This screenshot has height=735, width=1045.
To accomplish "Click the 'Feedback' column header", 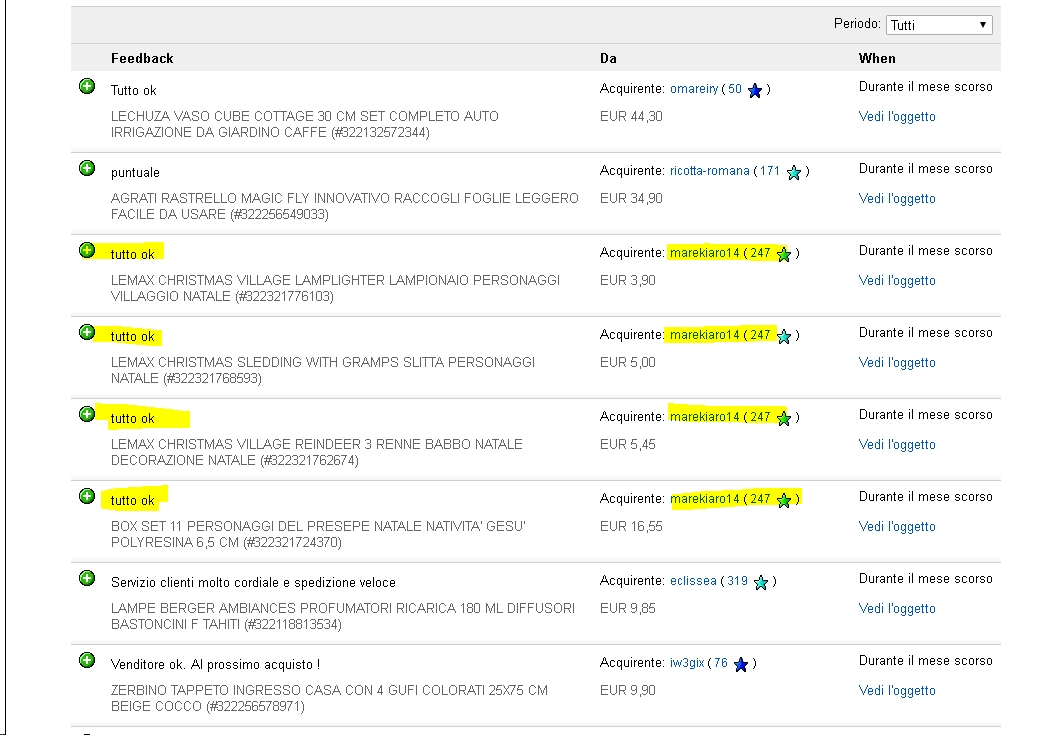I will (142, 58).
